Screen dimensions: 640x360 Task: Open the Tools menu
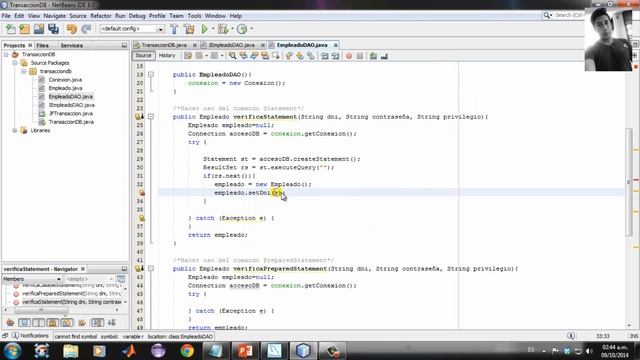point(194,16)
